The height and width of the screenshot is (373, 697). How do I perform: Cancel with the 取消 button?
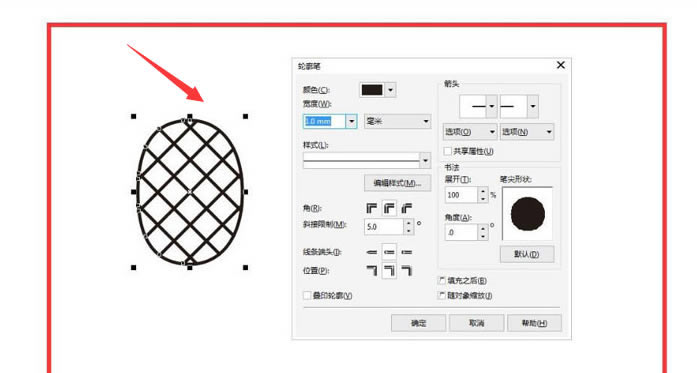pyautogui.click(x=477, y=323)
